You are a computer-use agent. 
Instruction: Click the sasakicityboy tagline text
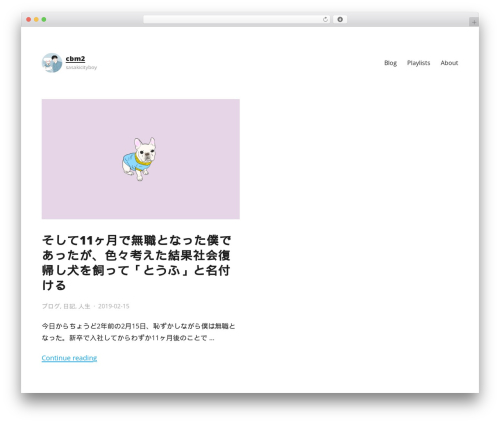(81, 67)
